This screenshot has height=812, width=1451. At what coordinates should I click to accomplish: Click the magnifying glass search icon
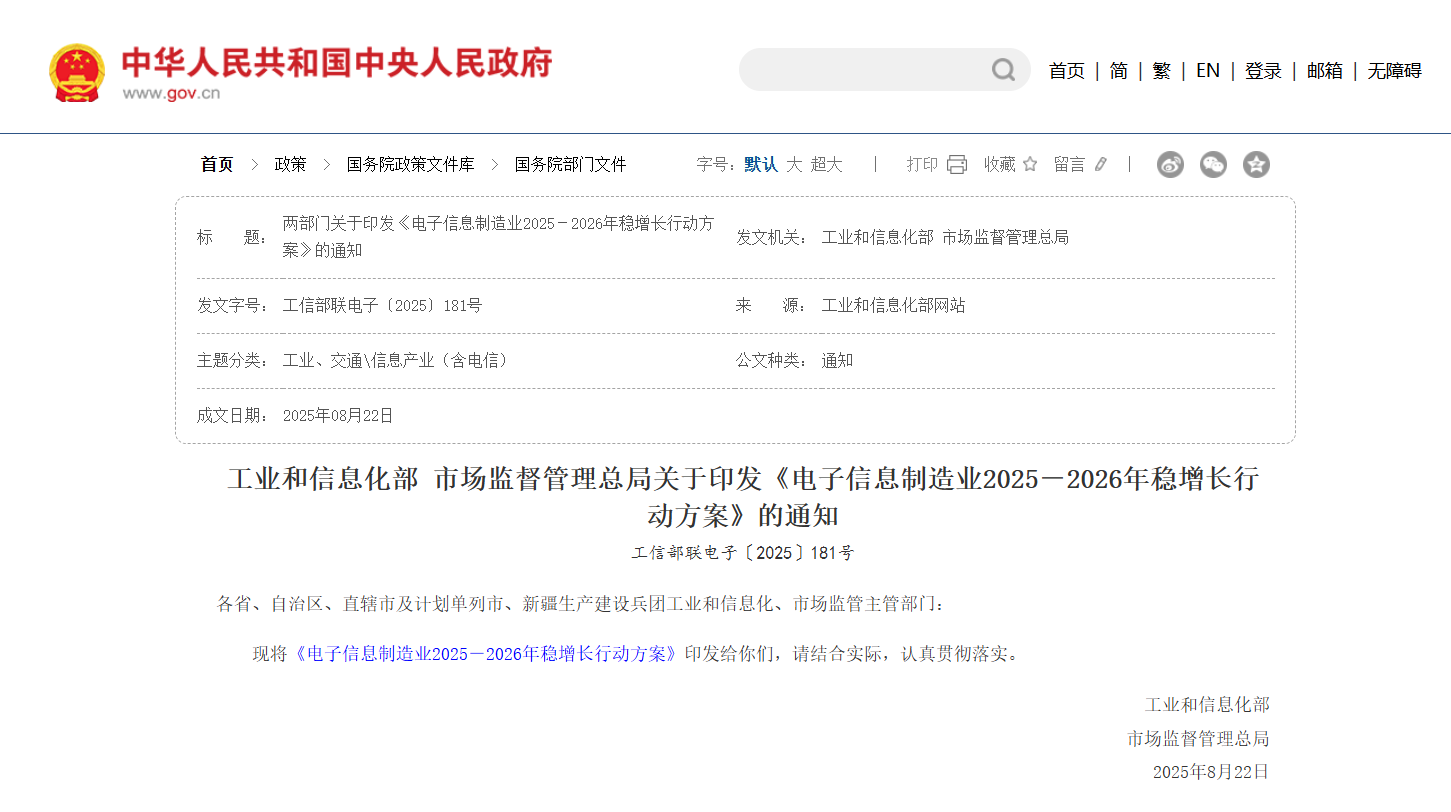(1003, 70)
